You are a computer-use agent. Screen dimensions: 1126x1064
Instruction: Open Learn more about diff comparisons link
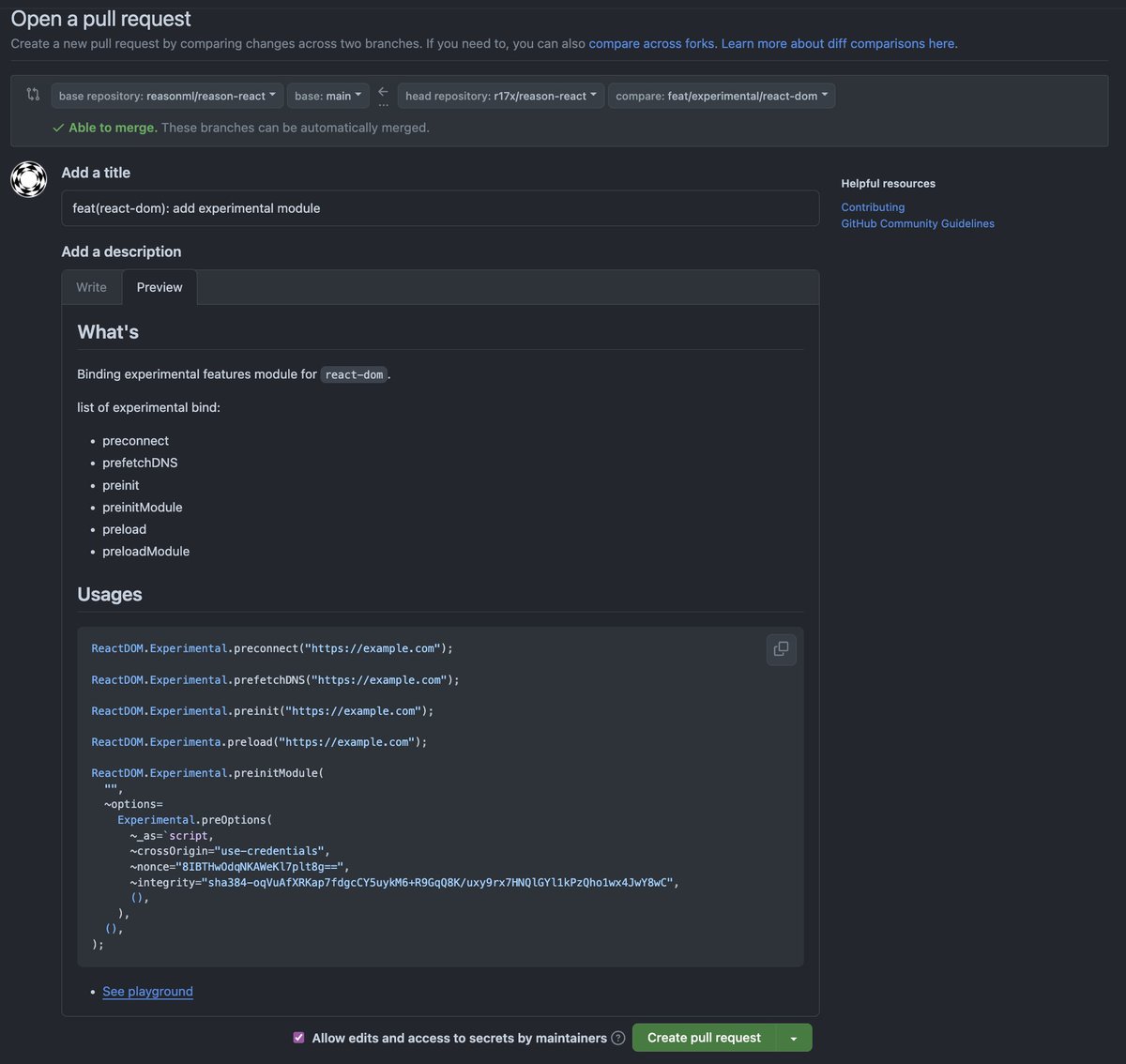click(838, 43)
